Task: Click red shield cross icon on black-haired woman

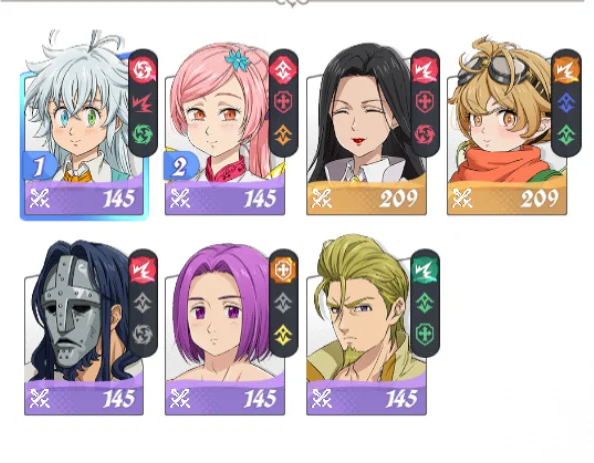Action: point(425,102)
